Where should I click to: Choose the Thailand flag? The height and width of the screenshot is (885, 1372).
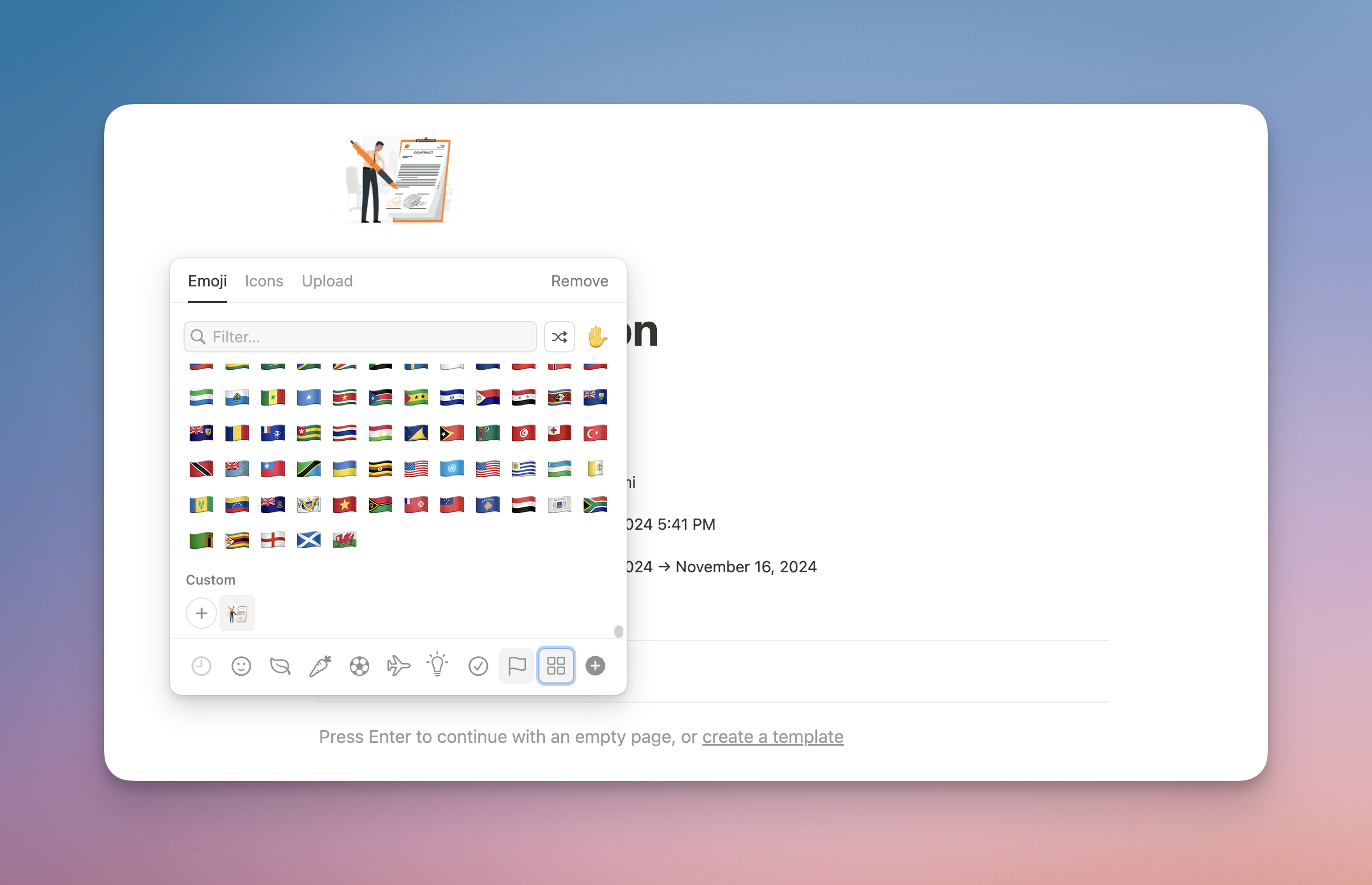344,433
